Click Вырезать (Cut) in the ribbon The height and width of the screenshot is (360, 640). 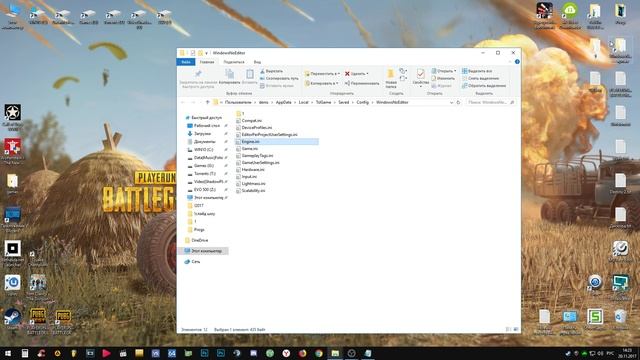(x=271, y=71)
